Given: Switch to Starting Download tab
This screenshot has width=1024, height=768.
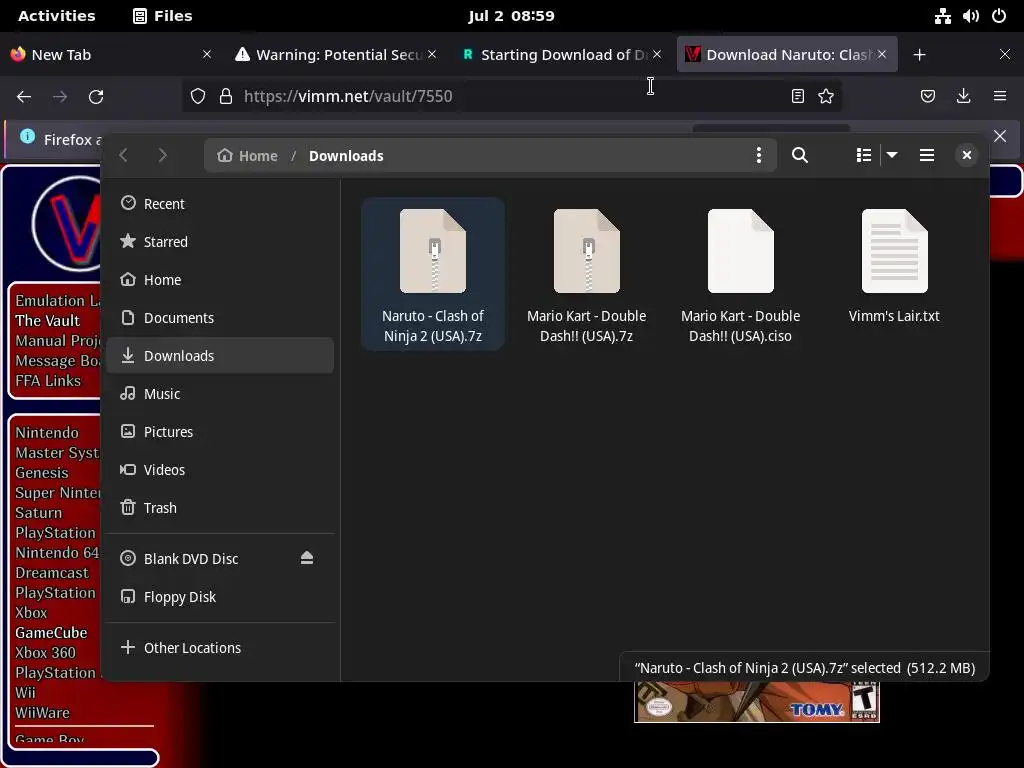Looking at the screenshot, I should [562, 55].
